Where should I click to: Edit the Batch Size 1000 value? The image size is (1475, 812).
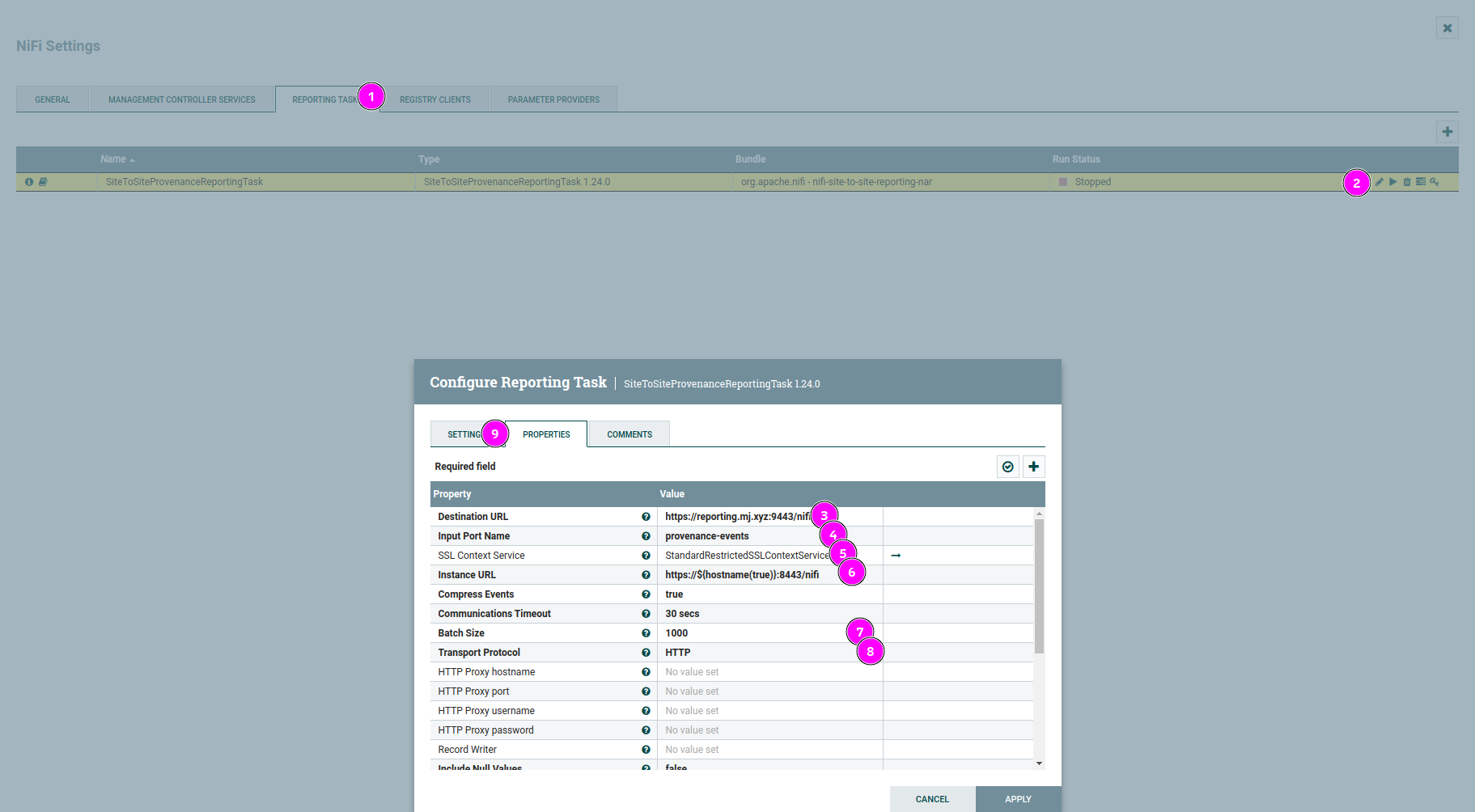[x=769, y=633]
